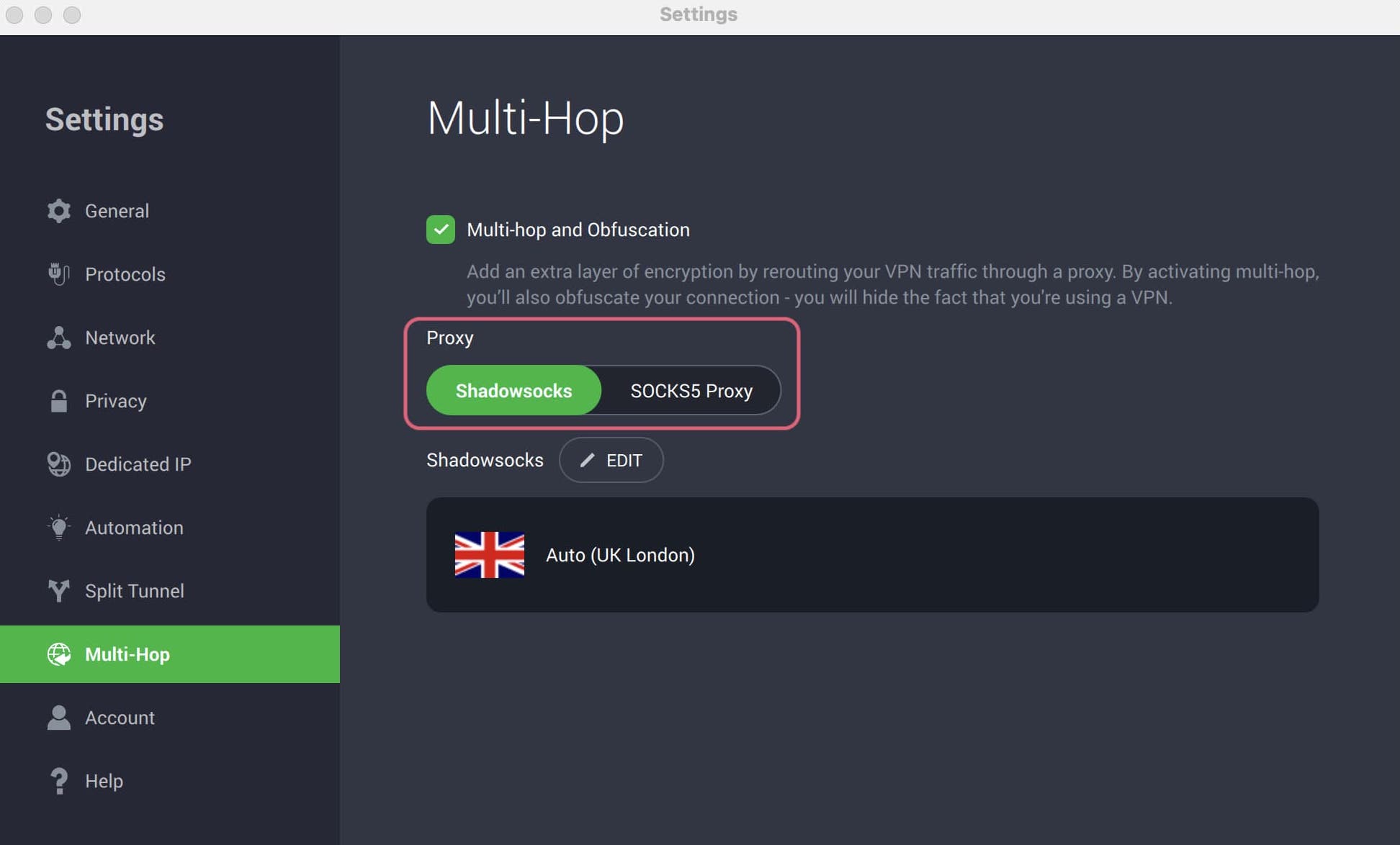This screenshot has width=1400, height=845.
Task: Click the Privacy settings icon
Action: 58,400
